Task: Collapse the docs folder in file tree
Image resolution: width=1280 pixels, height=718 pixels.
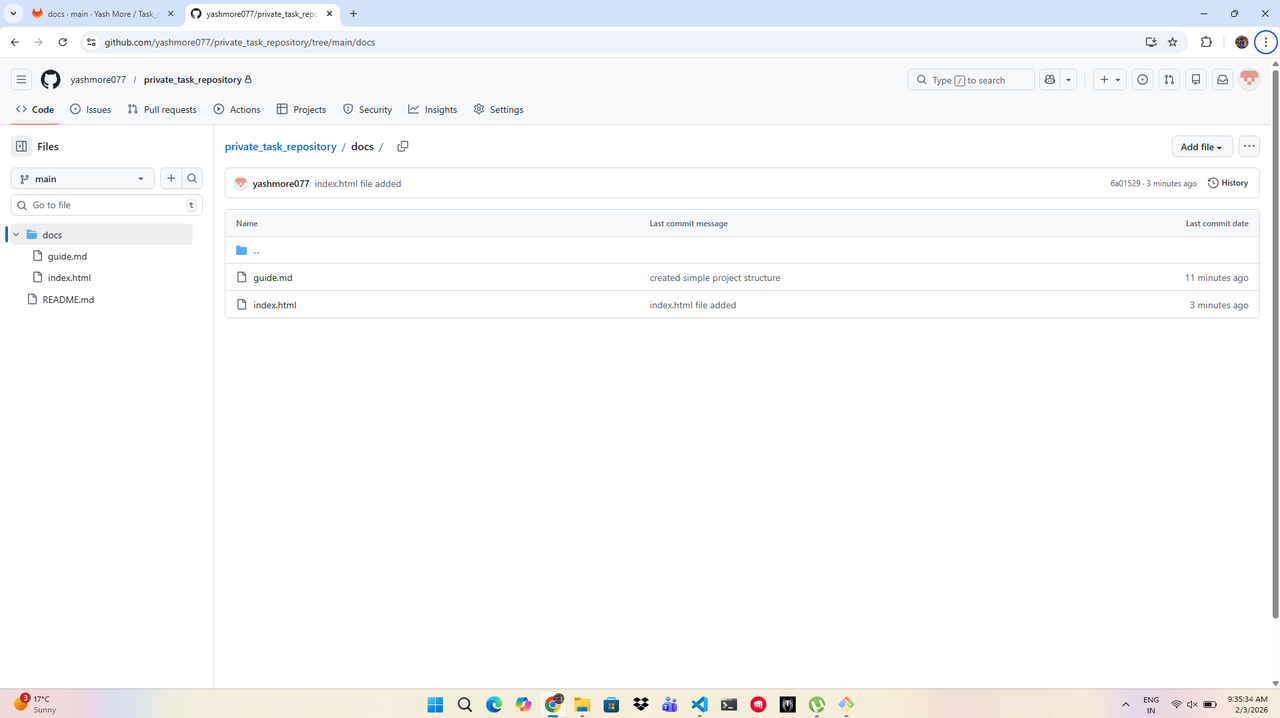Action: pyautogui.click(x=16, y=235)
